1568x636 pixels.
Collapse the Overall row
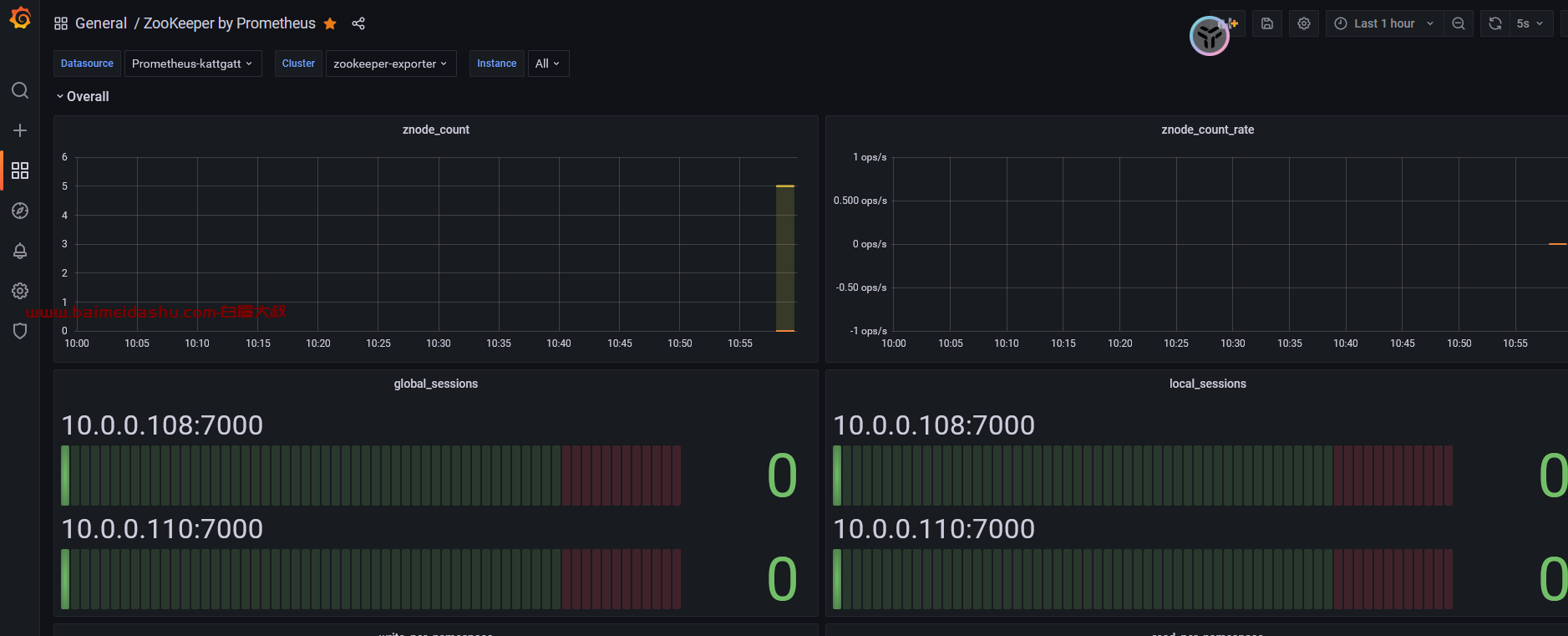(x=83, y=96)
